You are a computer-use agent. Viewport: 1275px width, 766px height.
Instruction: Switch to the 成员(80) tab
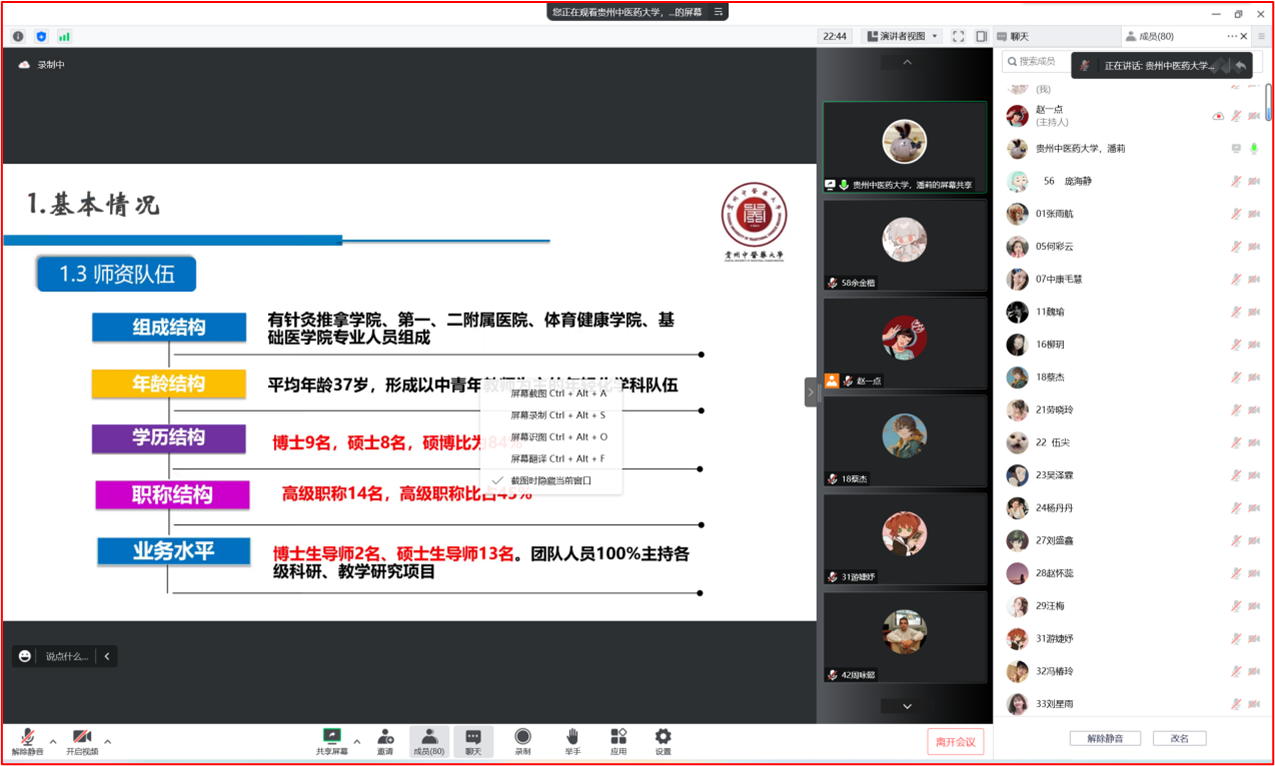coord(1156,36)
